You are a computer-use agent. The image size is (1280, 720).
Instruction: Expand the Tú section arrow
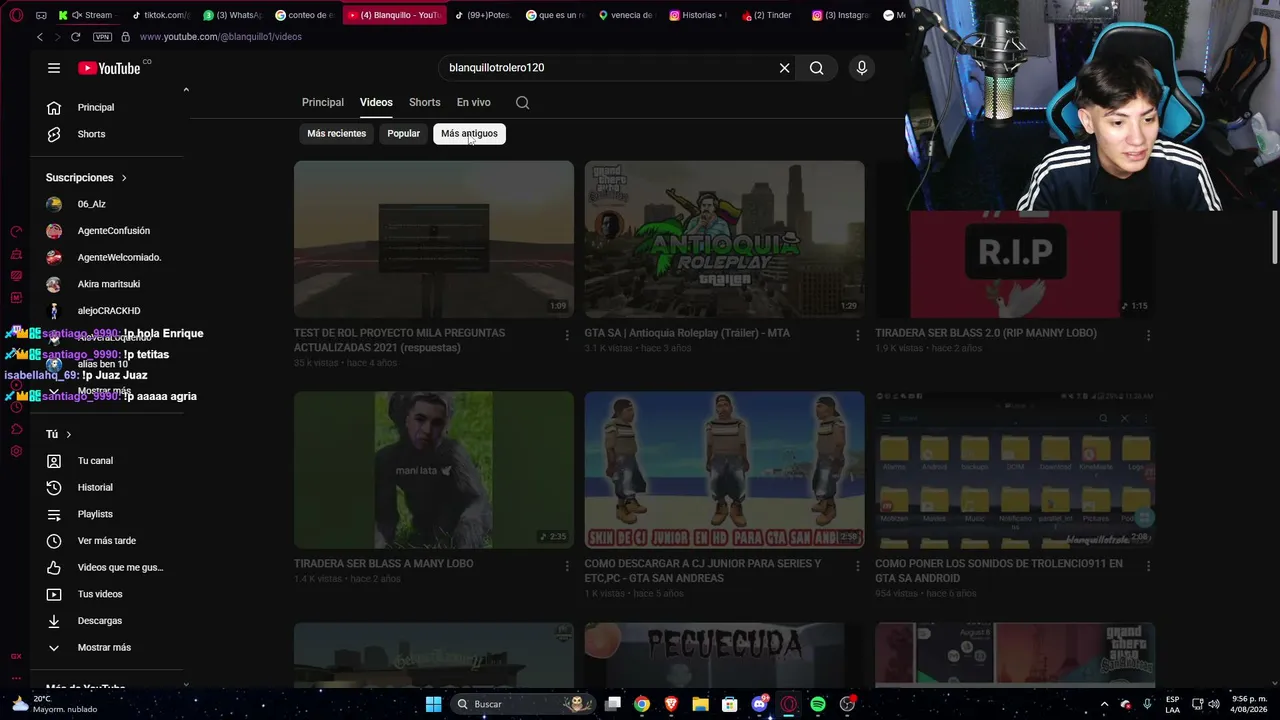click(68, 434)
